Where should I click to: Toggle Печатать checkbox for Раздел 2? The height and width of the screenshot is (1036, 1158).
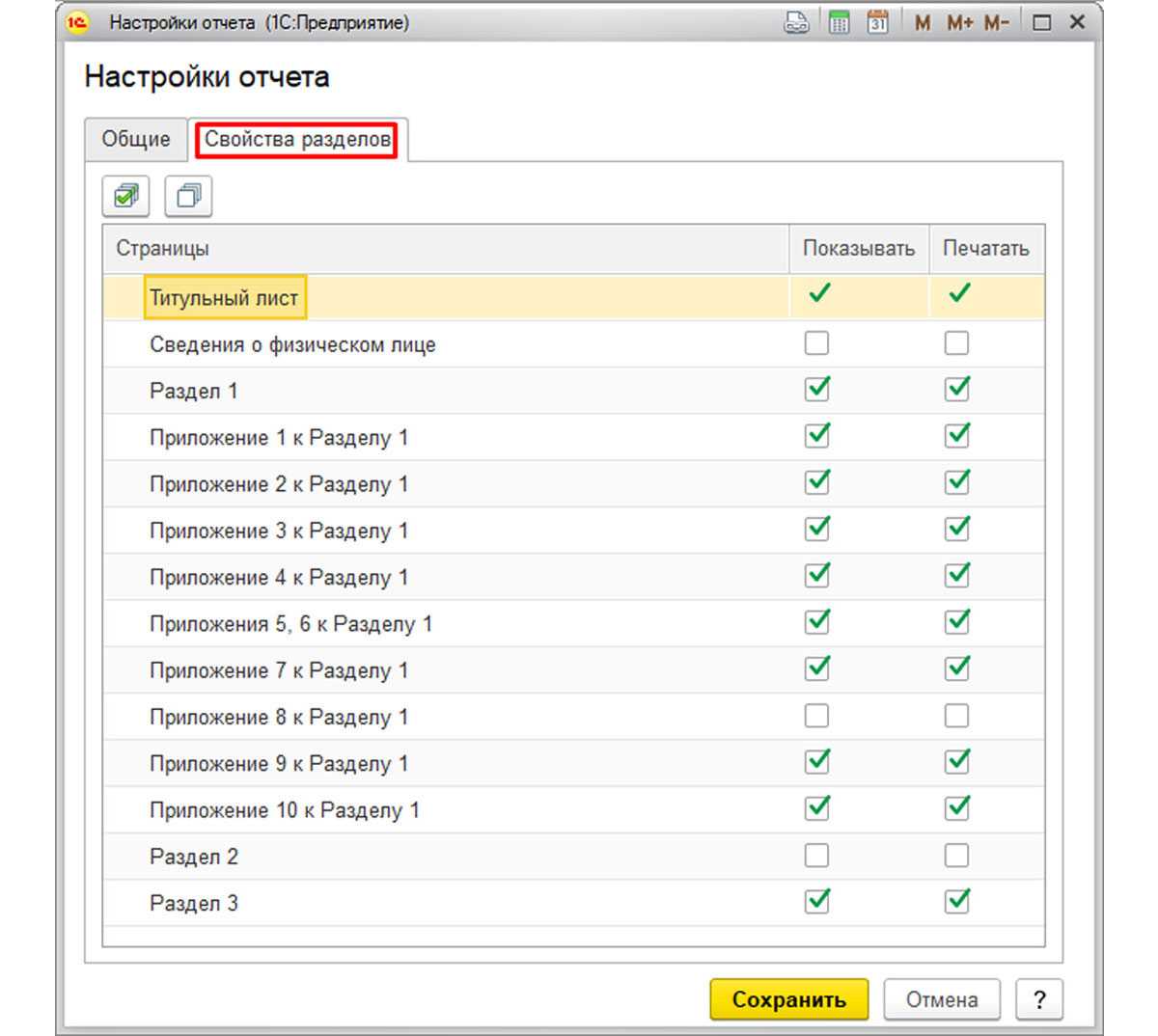(956, 856)
